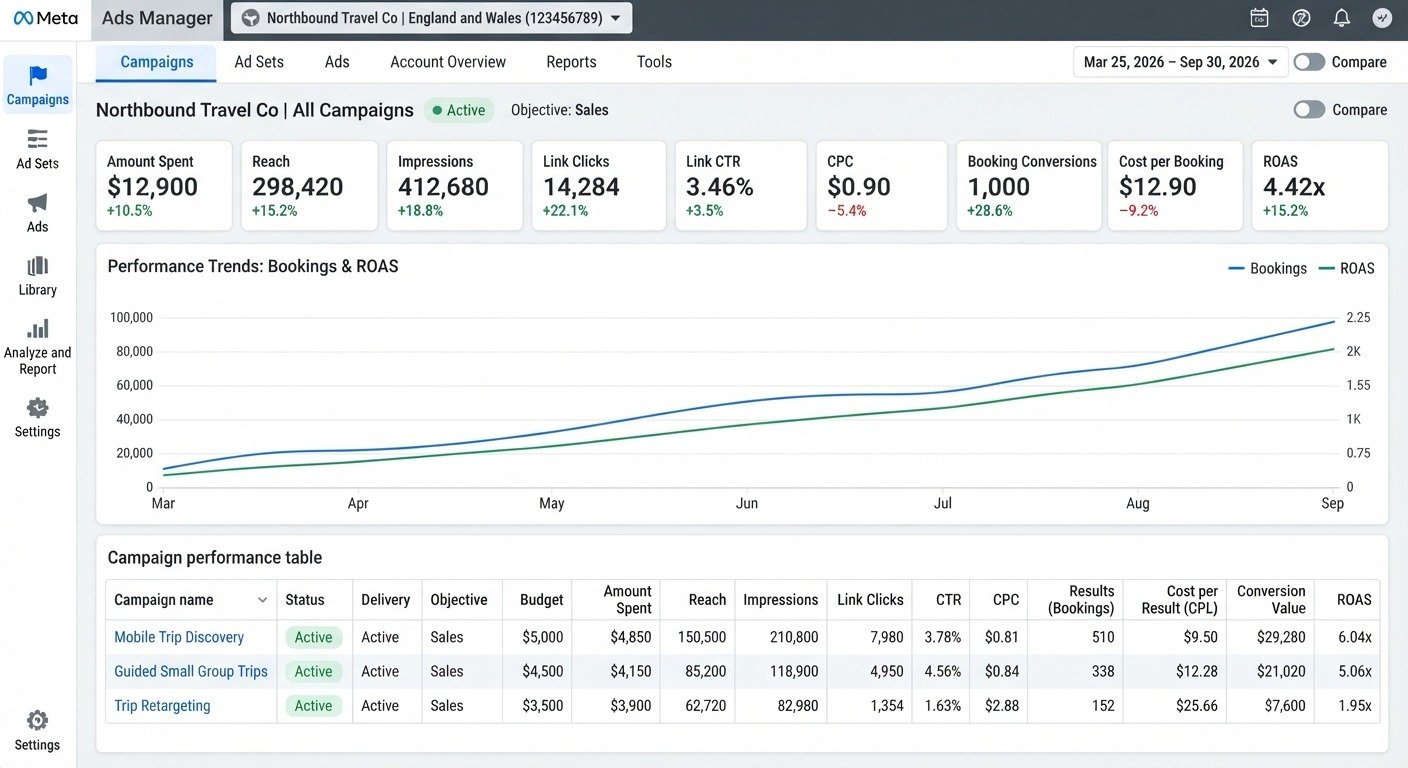The image size is (1408, 768).
Task: Open the Account Overview tab
Action: [x=448, y=62]
